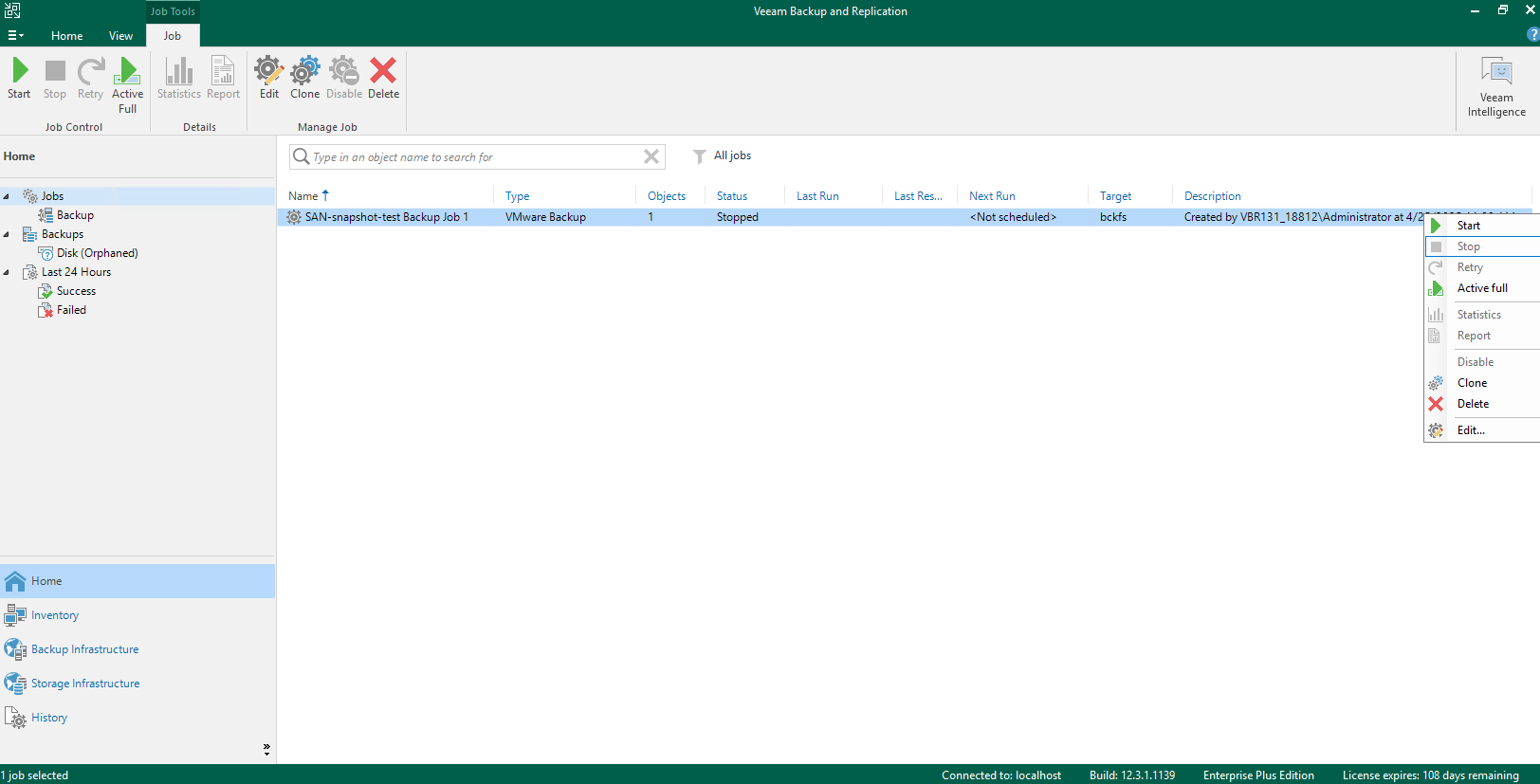Click the magnifier search icon
This screenshot has width=1540, height=784.
pyautogui.click(x=301, y=156)
